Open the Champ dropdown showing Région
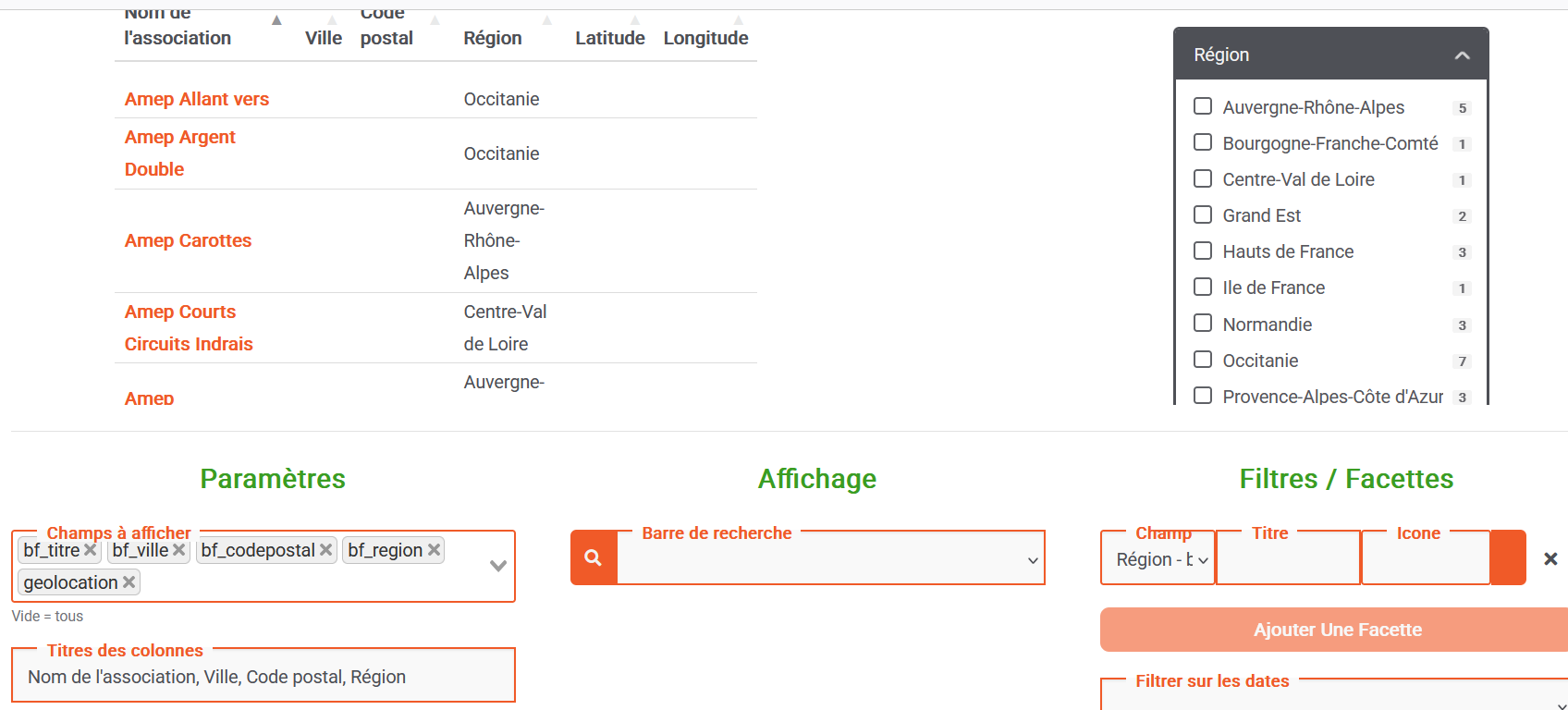 coord(1158,559)
